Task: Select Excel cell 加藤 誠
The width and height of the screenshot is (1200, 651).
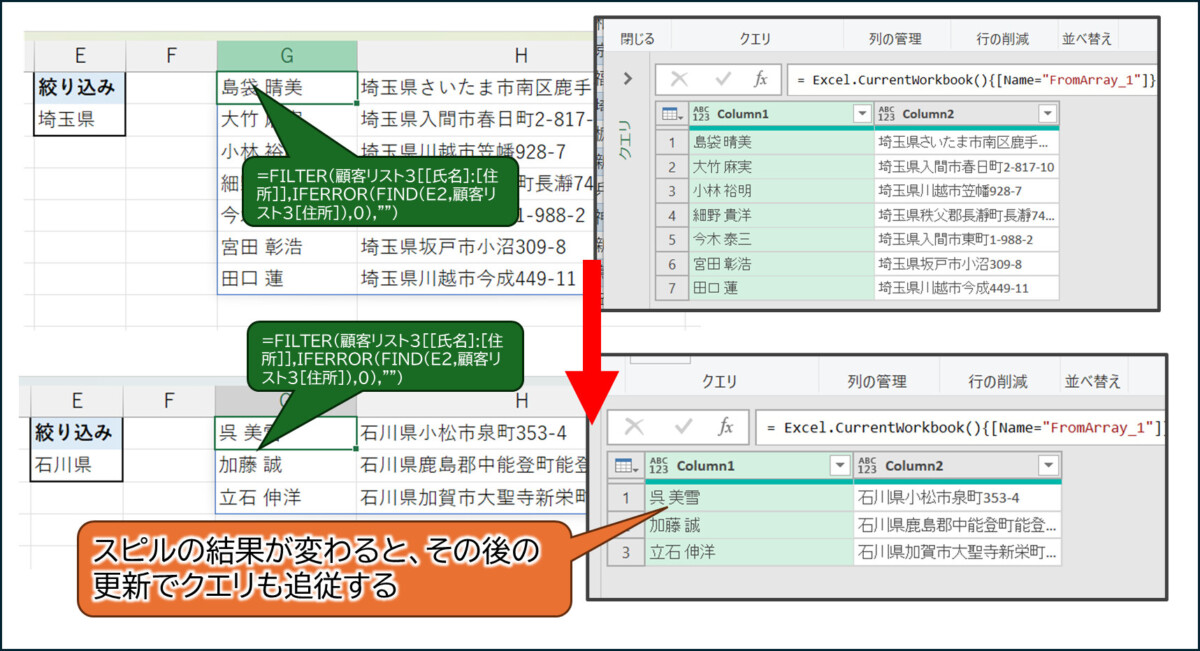Action: point(286,465)
